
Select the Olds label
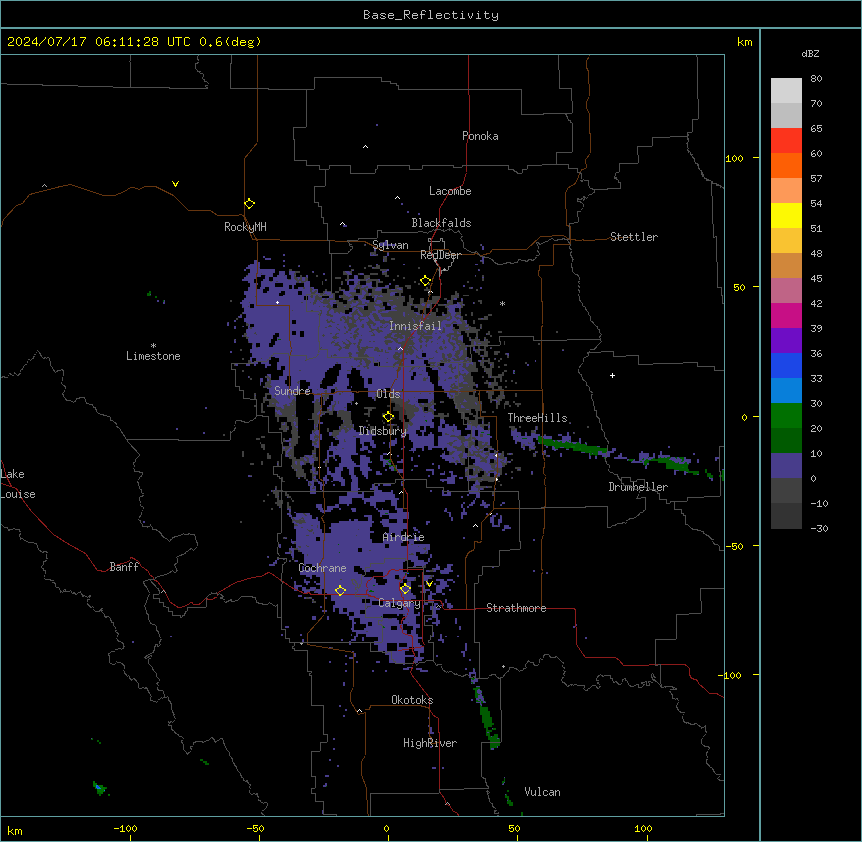[x=388, y=394]
